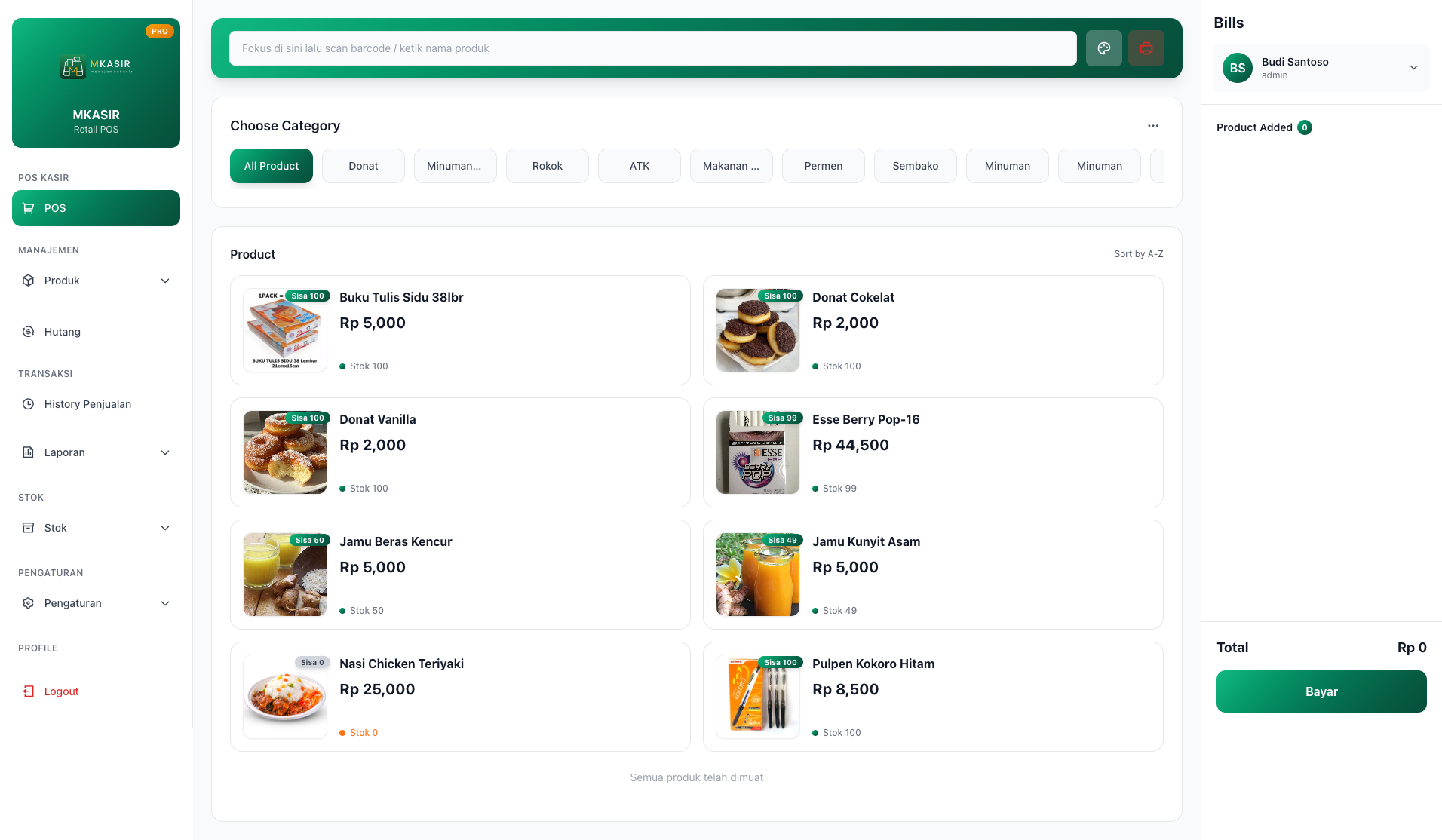
Task: Click the POS cart menu item
Action: pos(96,208)
